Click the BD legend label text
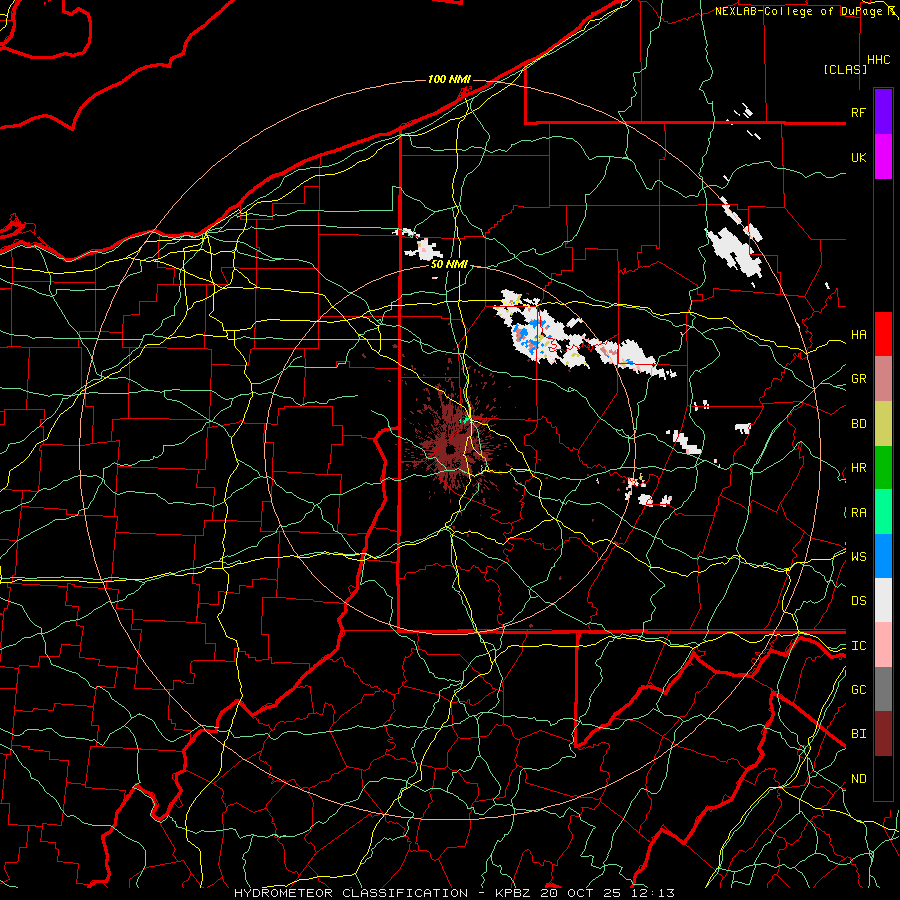 858,424
